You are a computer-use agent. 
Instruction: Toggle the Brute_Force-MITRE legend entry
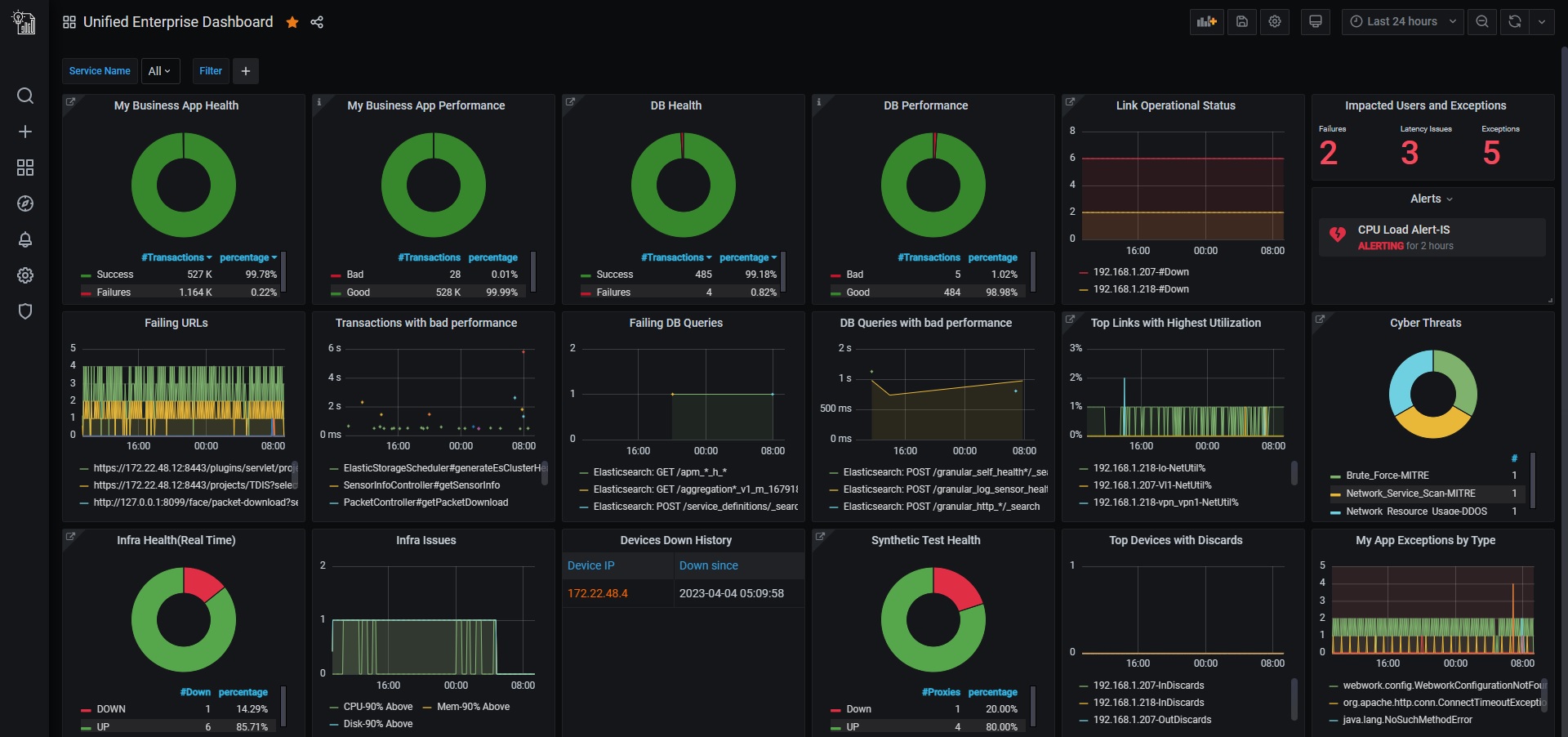click(x=1388, y=476)
